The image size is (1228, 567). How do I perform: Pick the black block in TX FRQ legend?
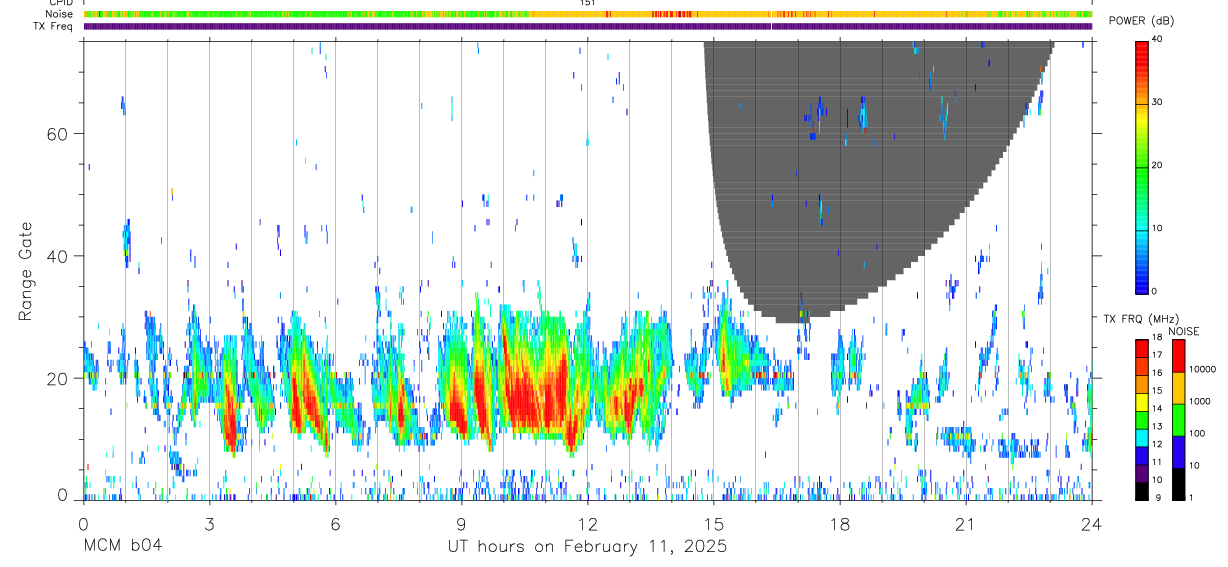pos(1142,491)
